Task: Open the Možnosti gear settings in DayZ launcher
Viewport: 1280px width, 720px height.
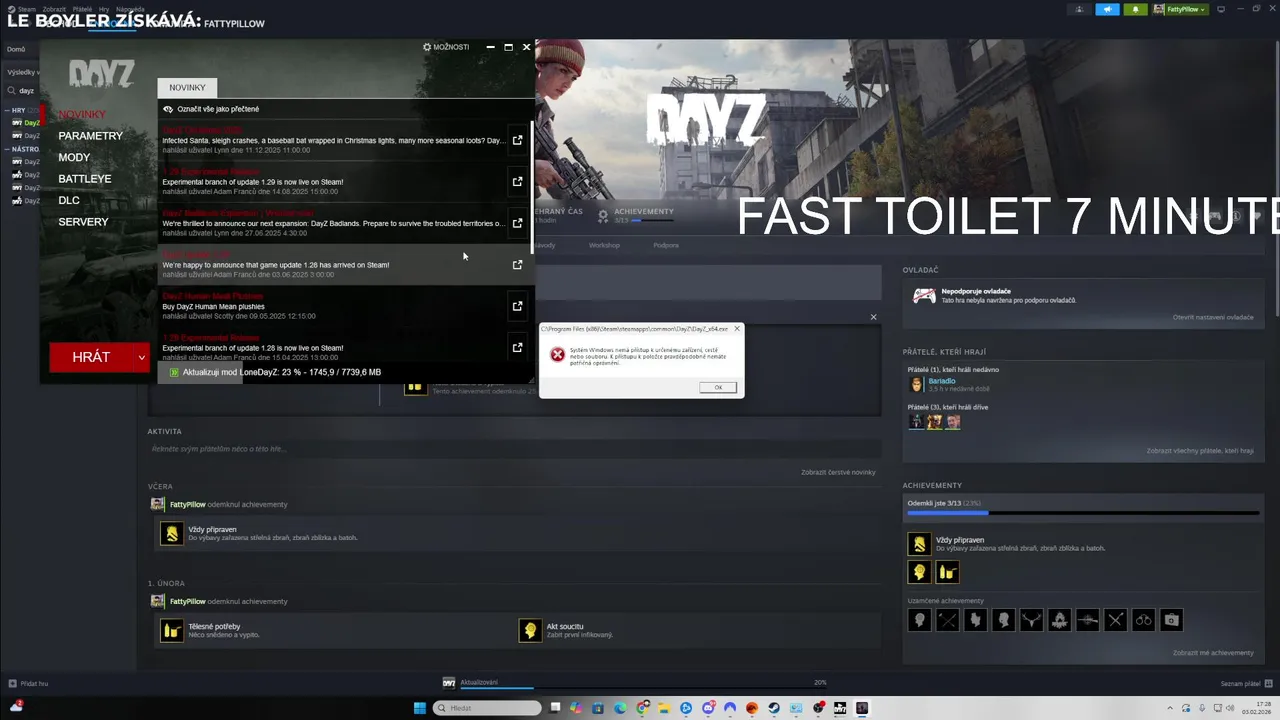Action: click(x=446, y=47)
